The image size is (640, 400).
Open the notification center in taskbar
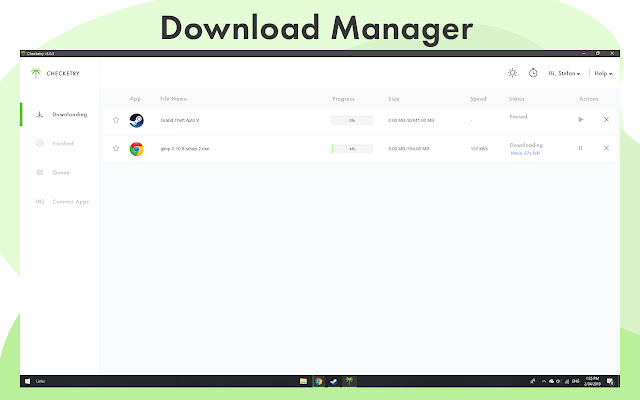coord(610,381)
